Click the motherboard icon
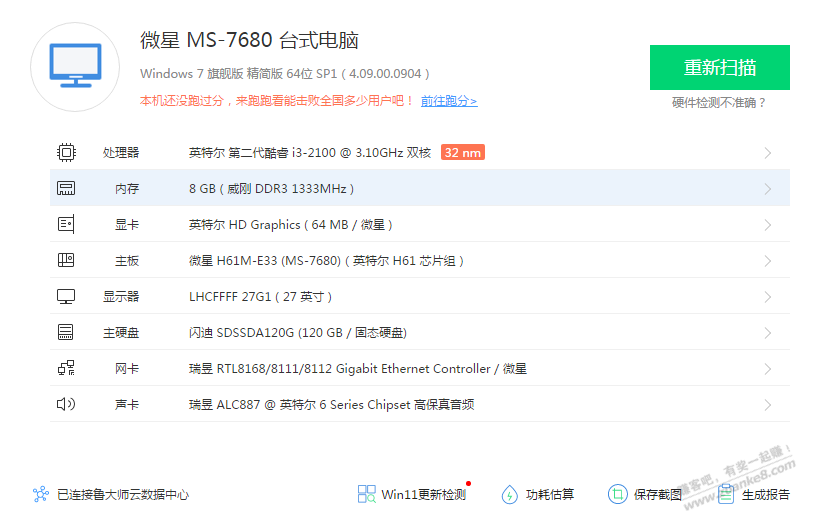 [66, 260]
